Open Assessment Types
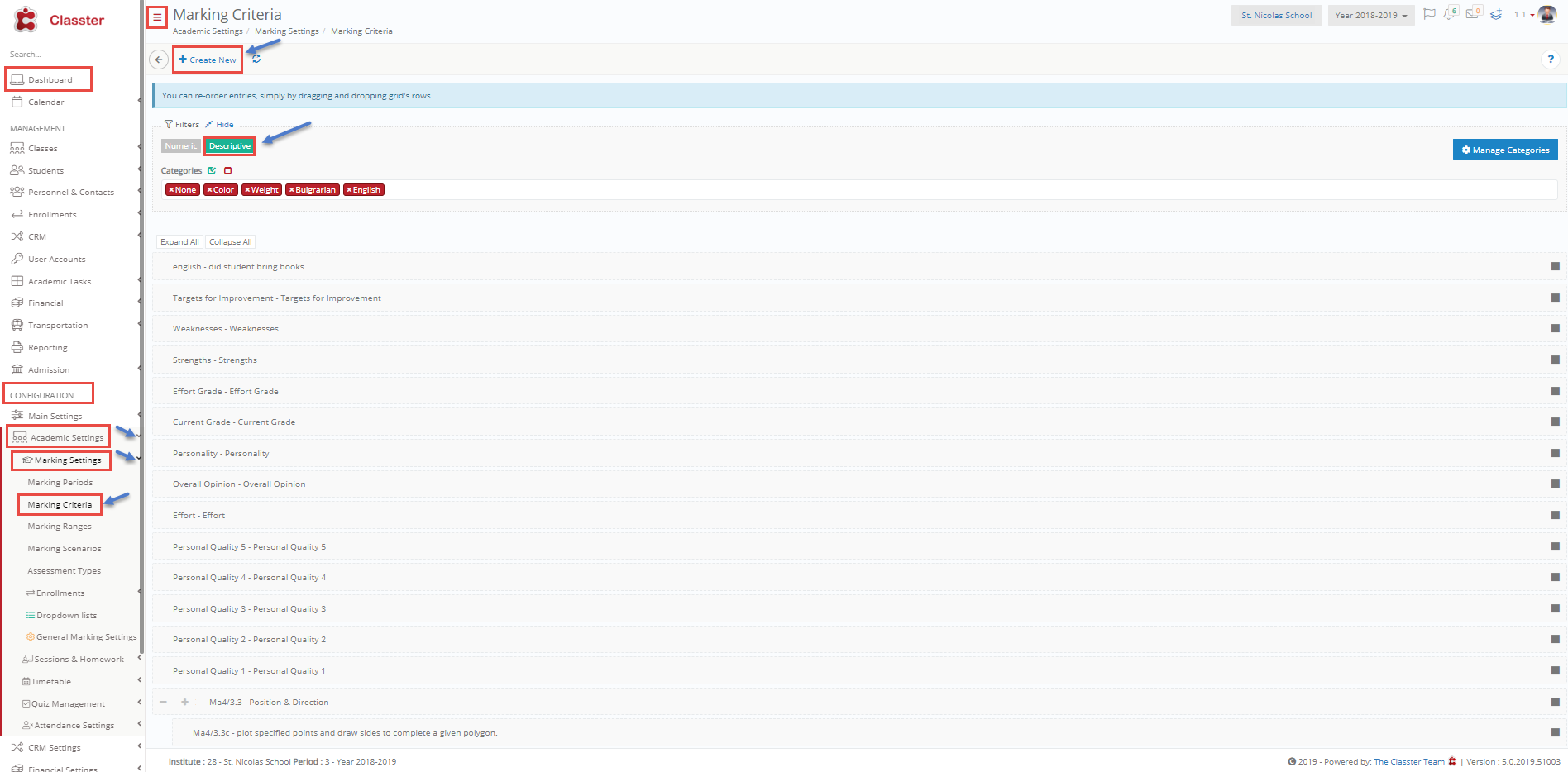Screen dimensions: 1568x772 pos(64,570)
